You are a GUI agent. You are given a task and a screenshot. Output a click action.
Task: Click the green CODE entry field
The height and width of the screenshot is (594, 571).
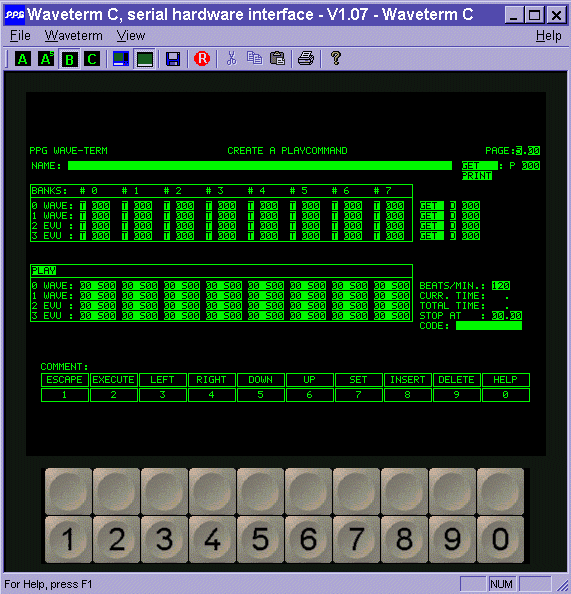(x=489, y=326)
